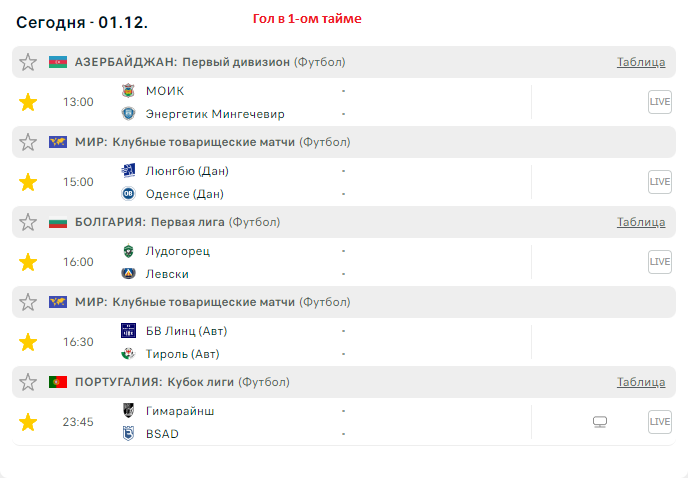Click the TV broadcast icon for Гимарайнш–BSAD

(x=599, y=422)
